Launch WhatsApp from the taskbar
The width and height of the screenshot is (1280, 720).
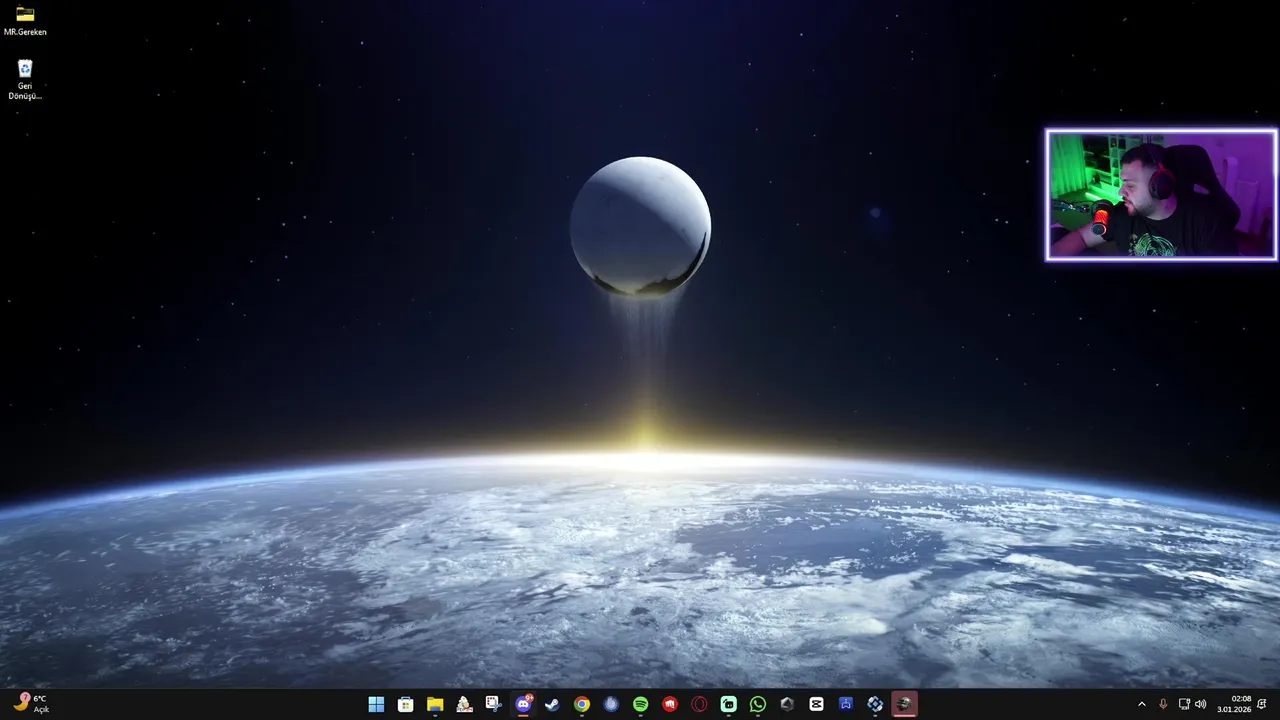[758, 704]
